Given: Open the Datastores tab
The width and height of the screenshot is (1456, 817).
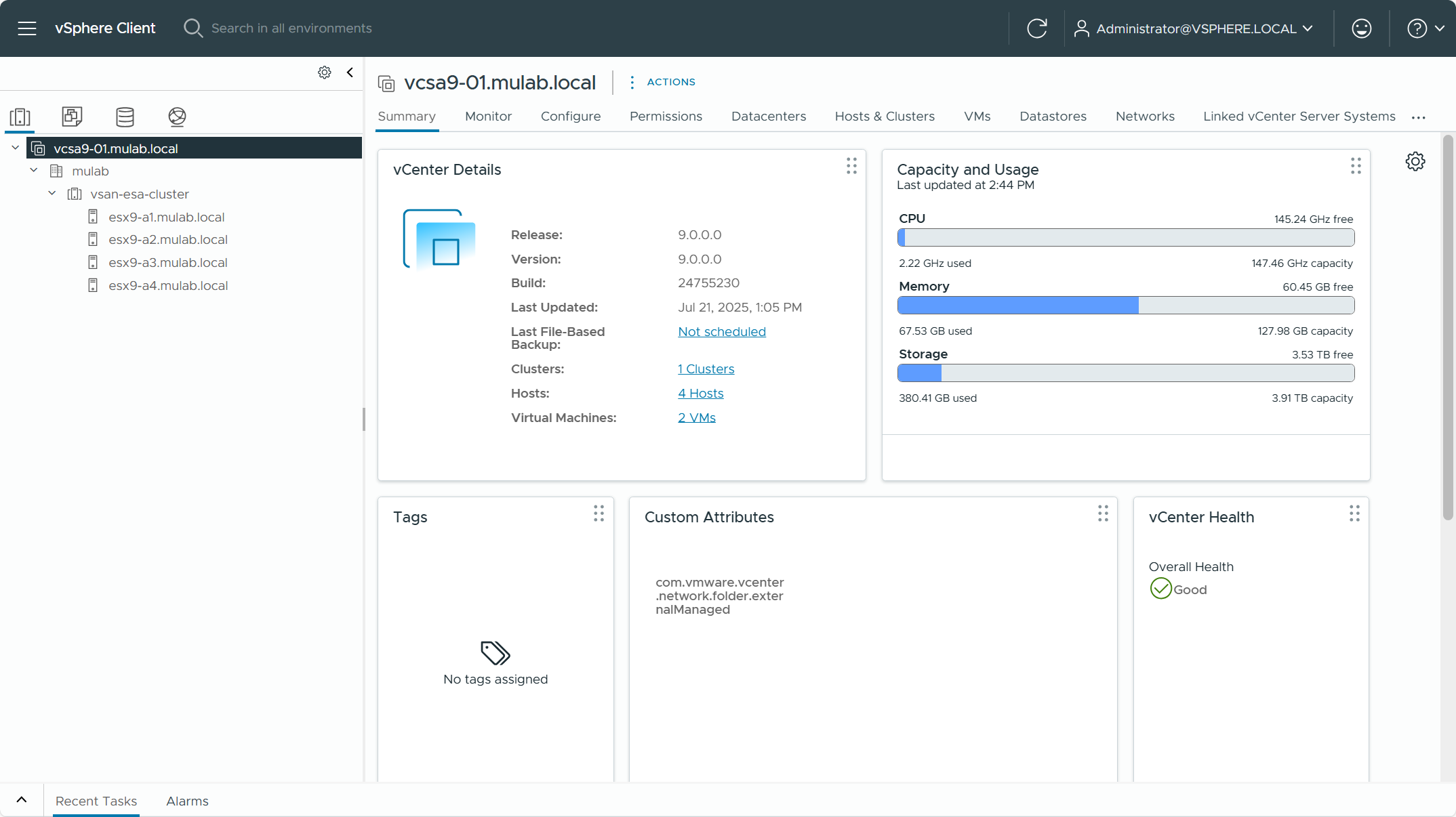Looking at the screenshot, I should coord(1053,117).
